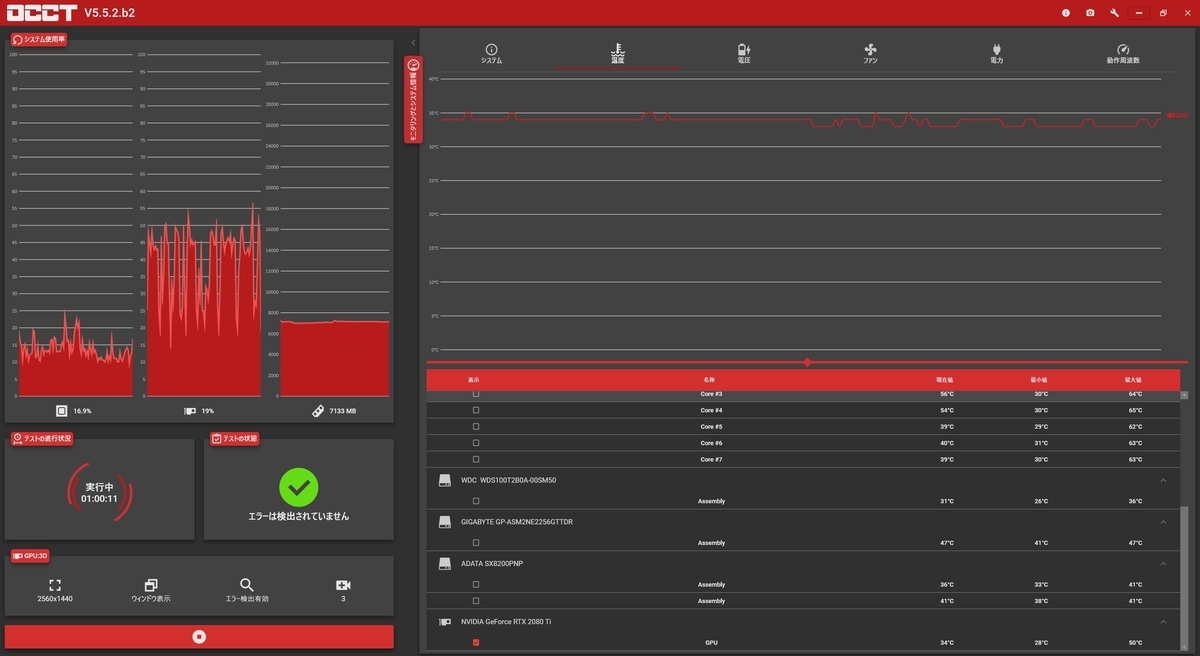Viewport: 1200px width, 656px height.
Task: Click the OCCT logo
Action: coord(42,13)
